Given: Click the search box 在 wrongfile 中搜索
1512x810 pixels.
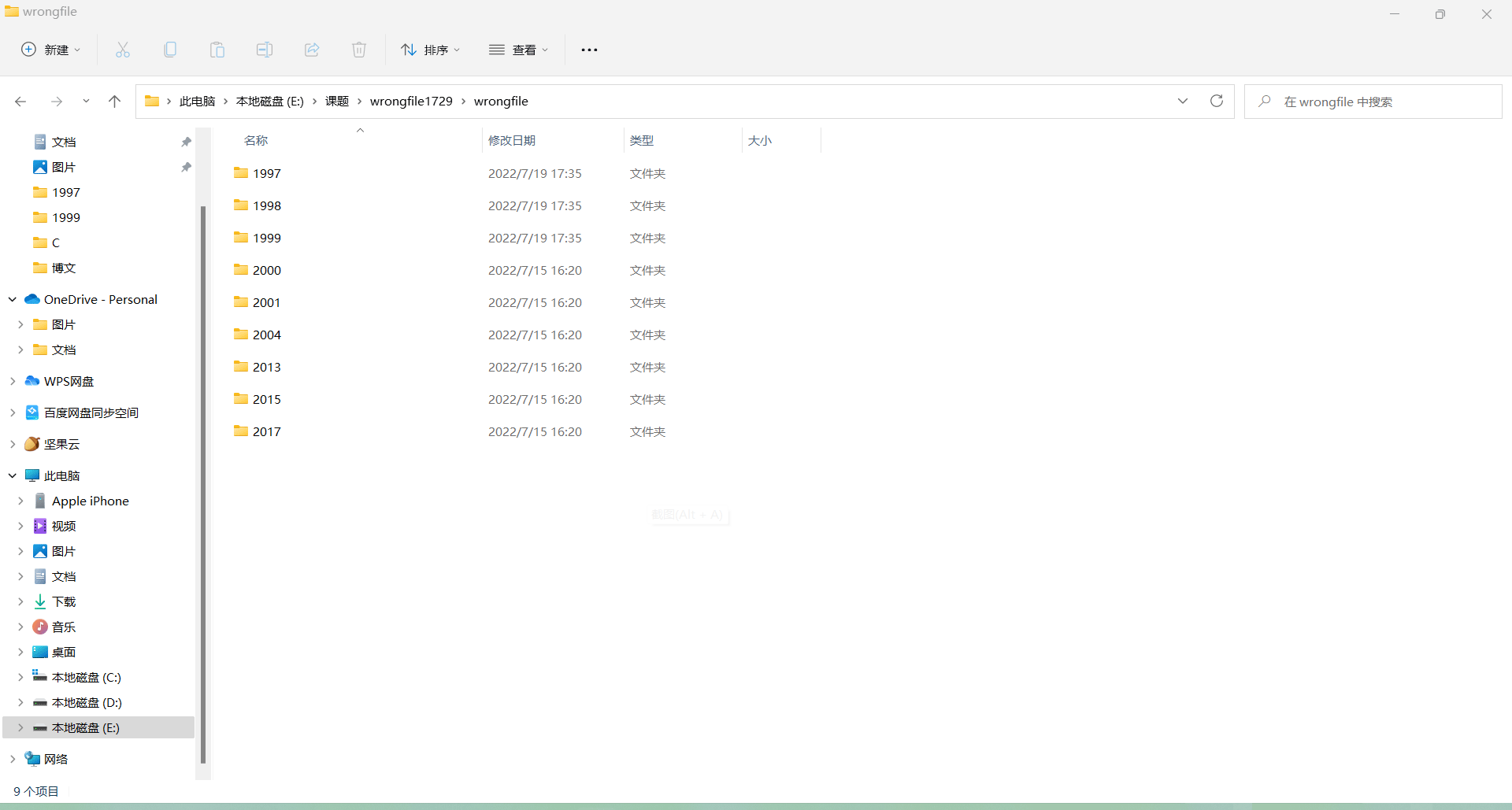Looking at the screenshot, I should coord(1373,102).
